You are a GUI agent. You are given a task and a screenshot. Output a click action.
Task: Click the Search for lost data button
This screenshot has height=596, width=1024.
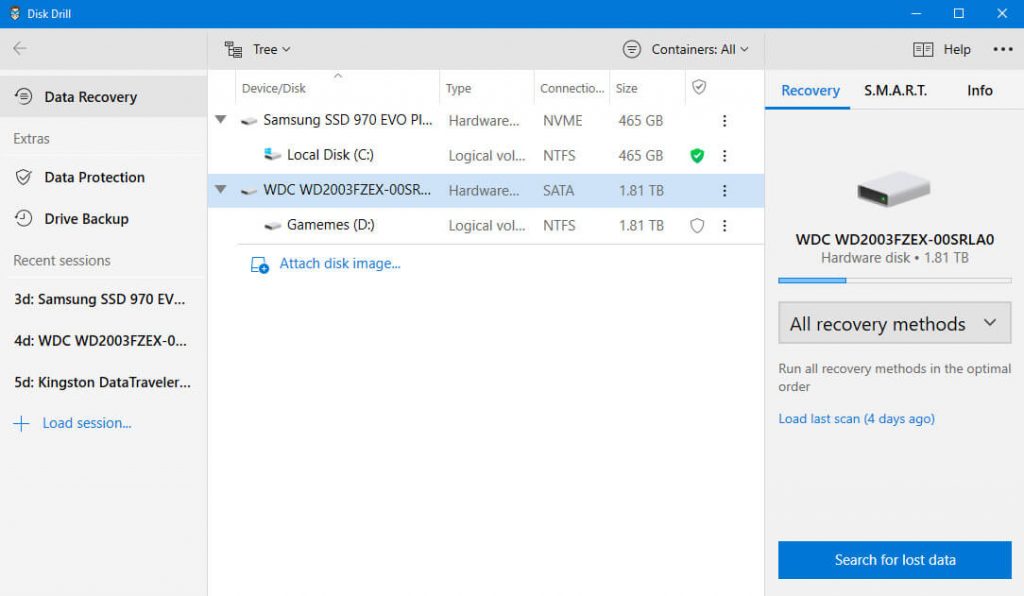pyautogui.click(x=894, y=560)
